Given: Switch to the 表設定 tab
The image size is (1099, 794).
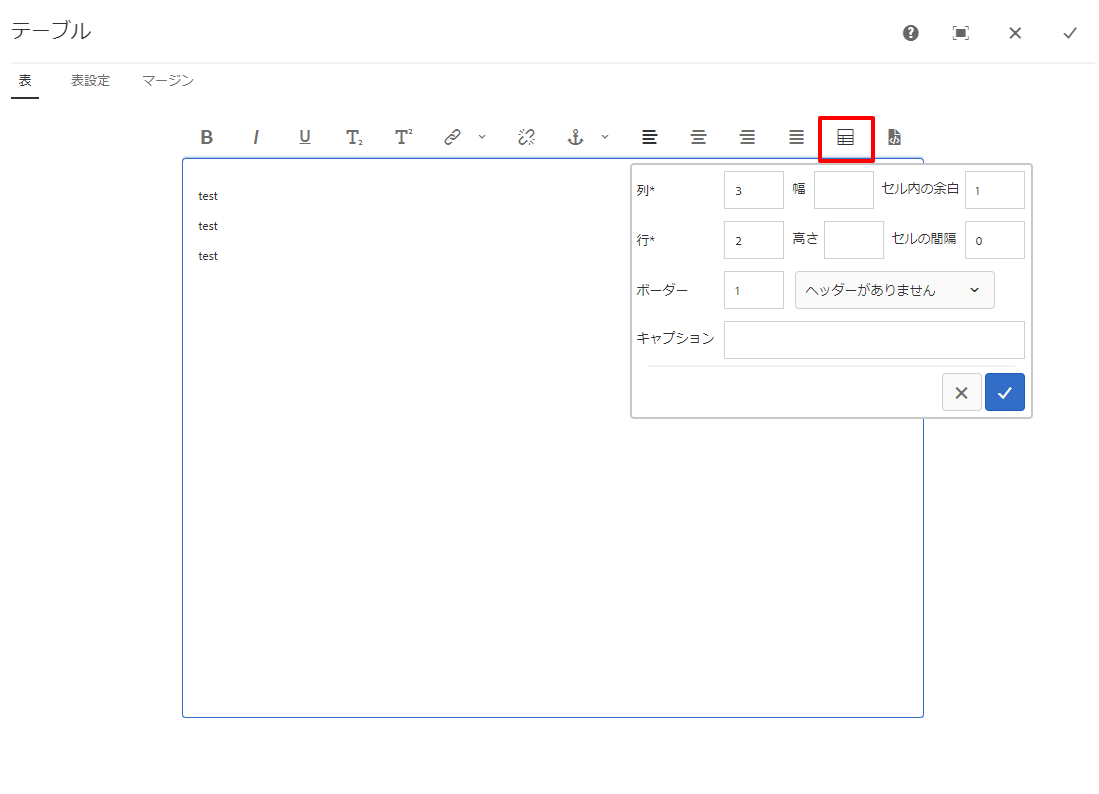Looking at the screenshot, I should (x=90, y=80).
